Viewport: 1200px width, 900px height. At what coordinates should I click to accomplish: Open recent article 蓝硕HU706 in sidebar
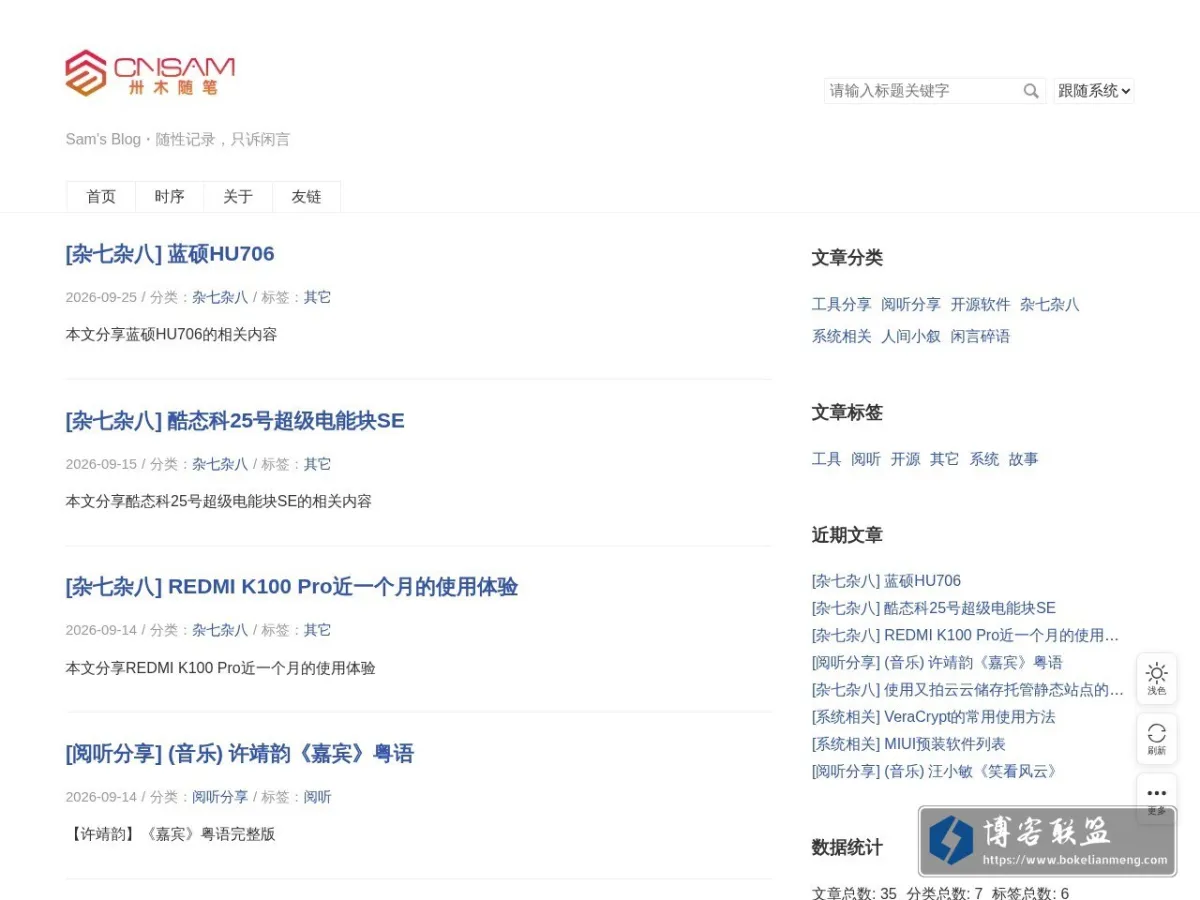886,581
